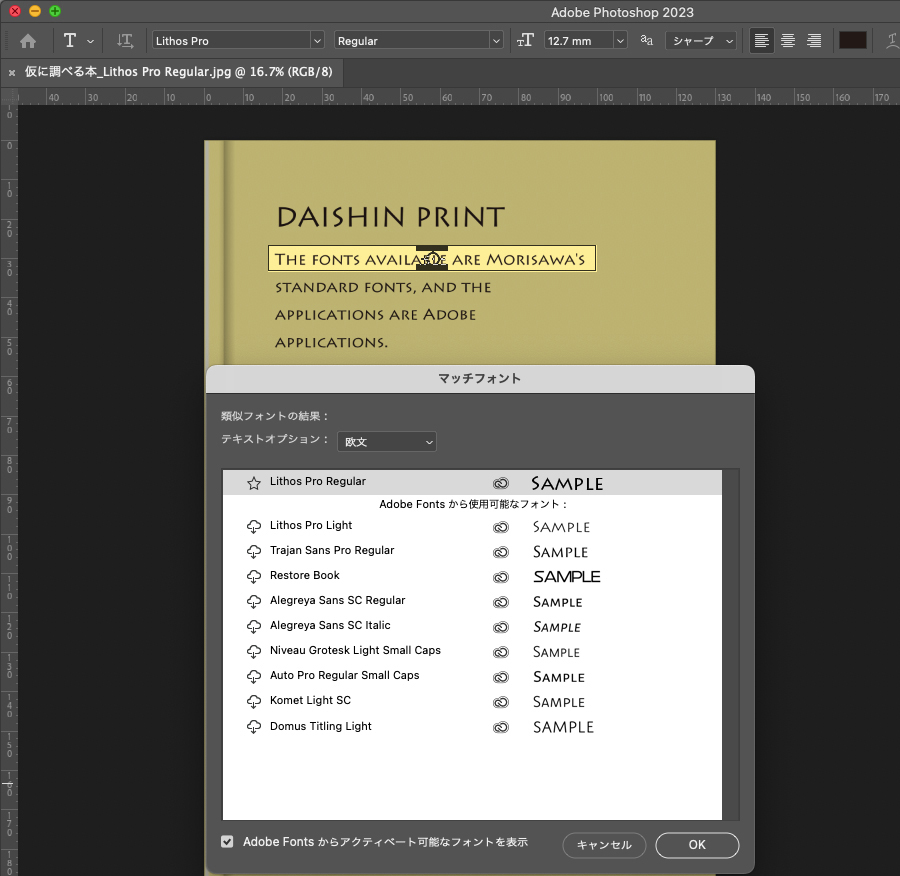900x876 pixels.
Task: Select the Domus Titling Light font name
Action: coord(320,726)
